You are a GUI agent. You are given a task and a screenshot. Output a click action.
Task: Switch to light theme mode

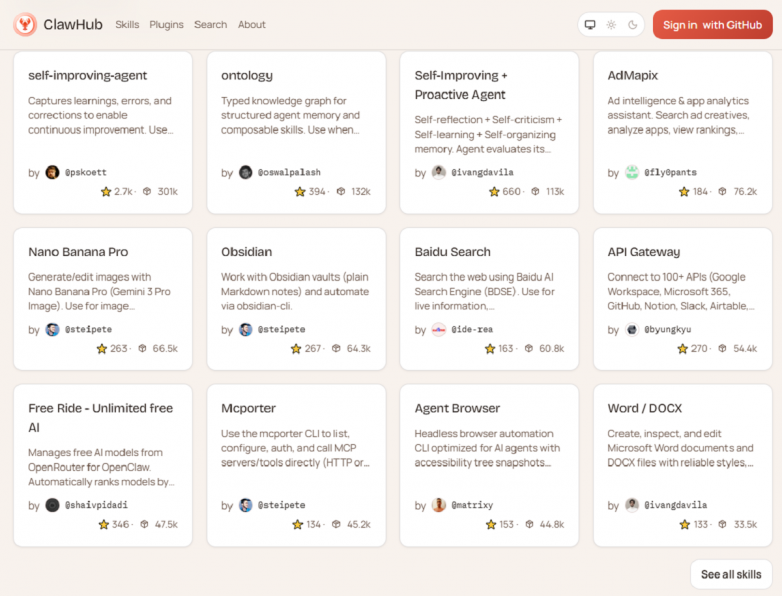pyautogui.click(x=611, y=24)
